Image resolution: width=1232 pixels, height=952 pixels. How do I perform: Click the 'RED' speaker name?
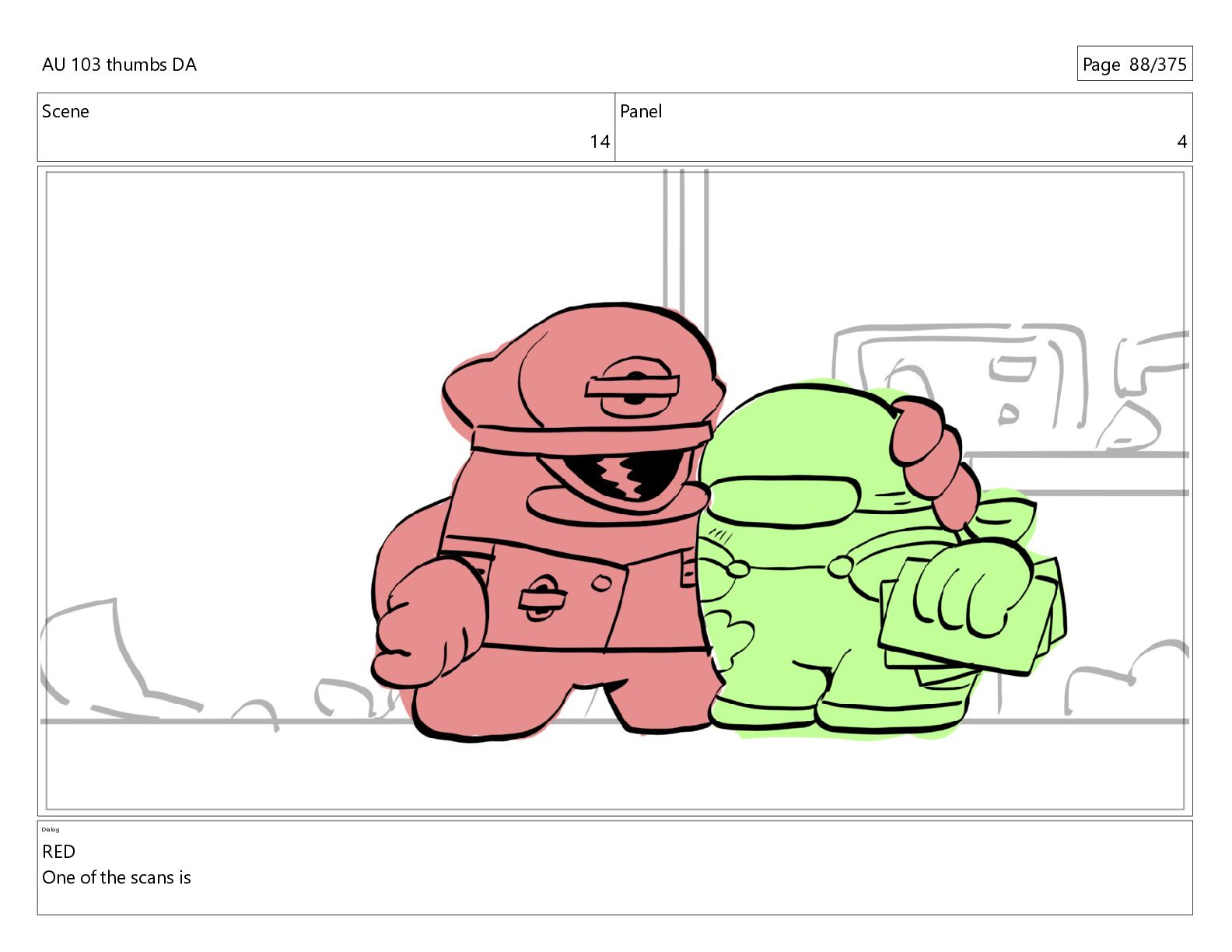click(58, 852)
